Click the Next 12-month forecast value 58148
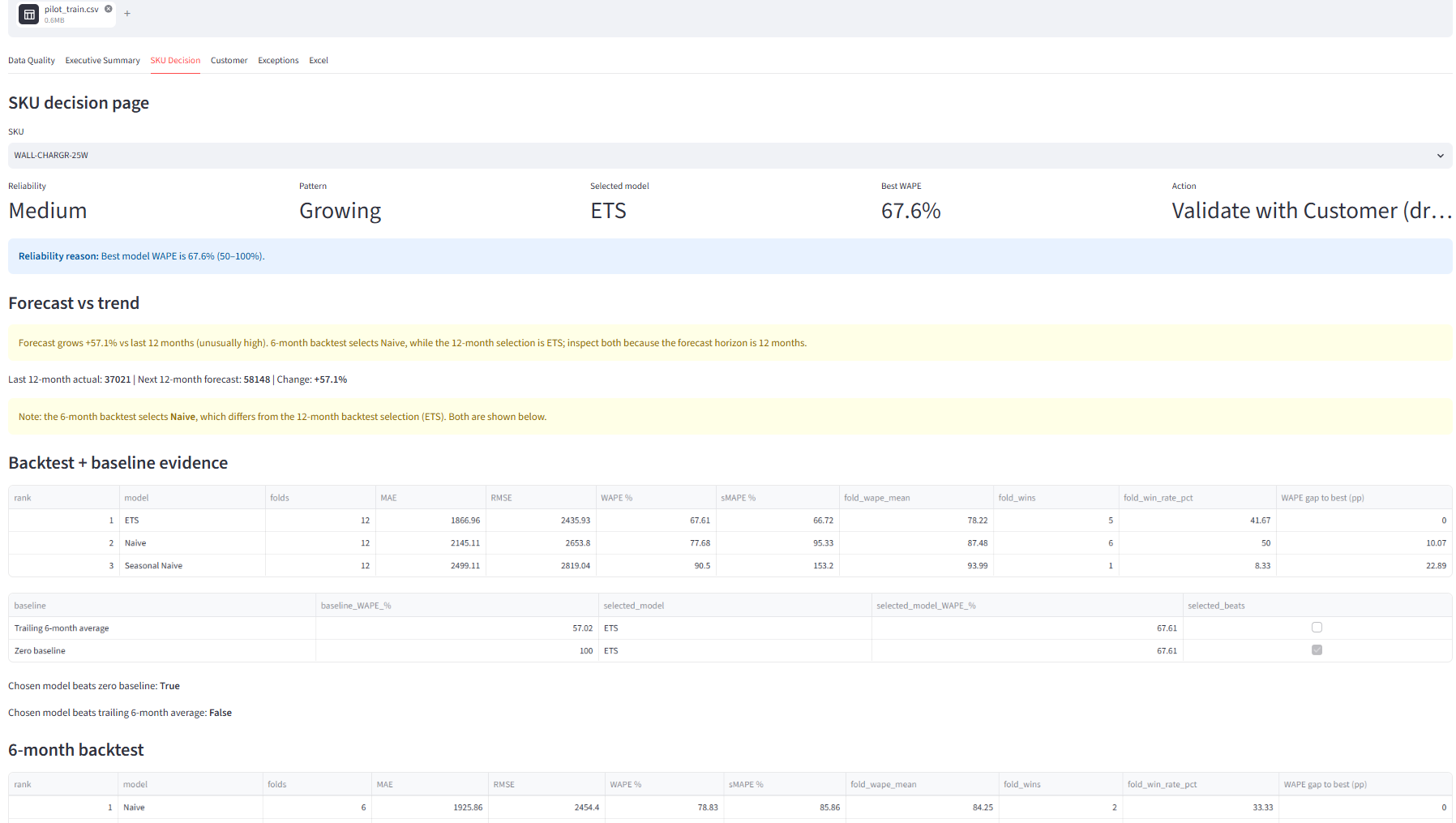The width and height of the screenshot is (1456, 823). tap(256, 379)
